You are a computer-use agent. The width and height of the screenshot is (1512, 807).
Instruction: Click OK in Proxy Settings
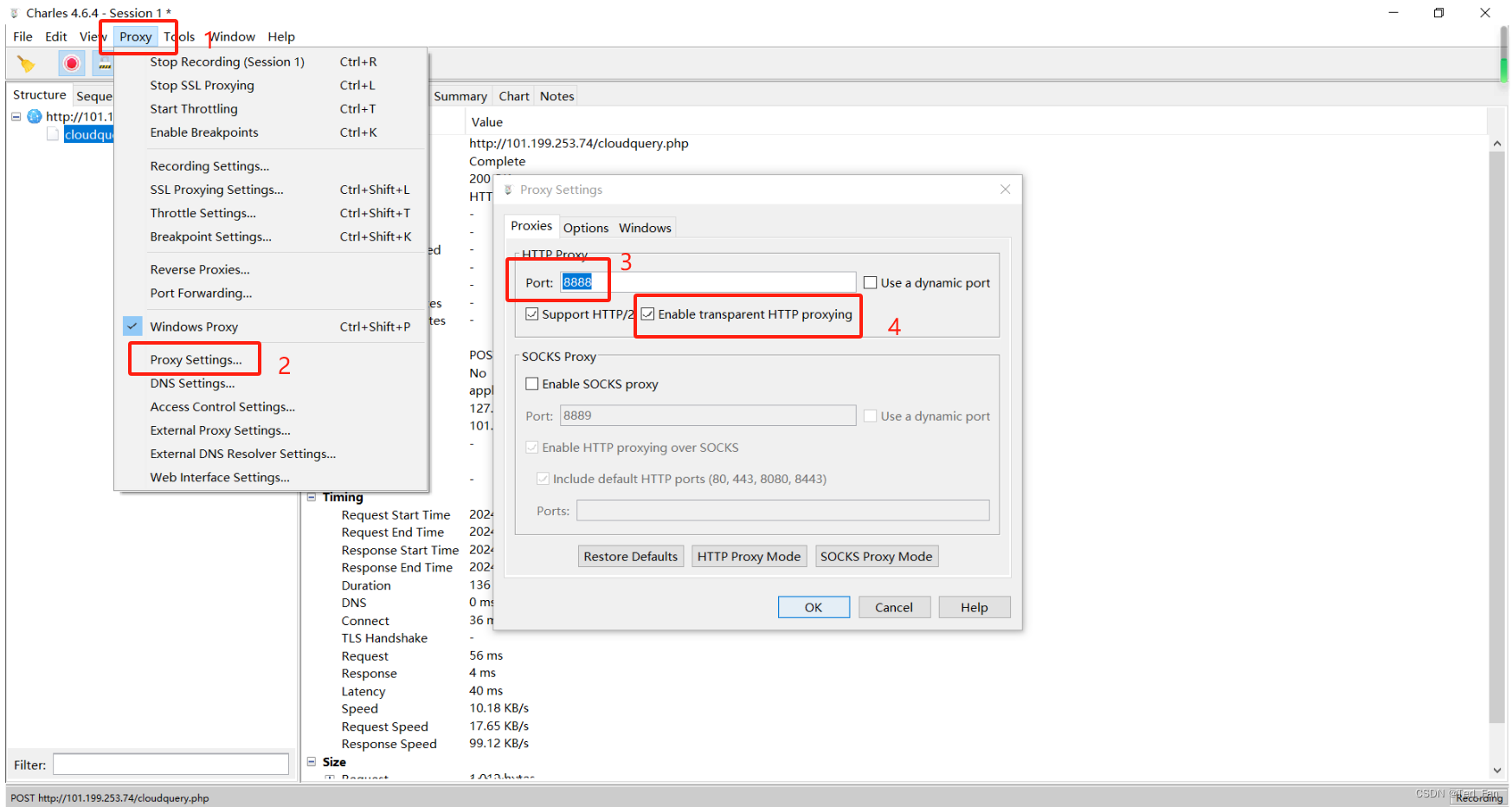coord(814,607)
